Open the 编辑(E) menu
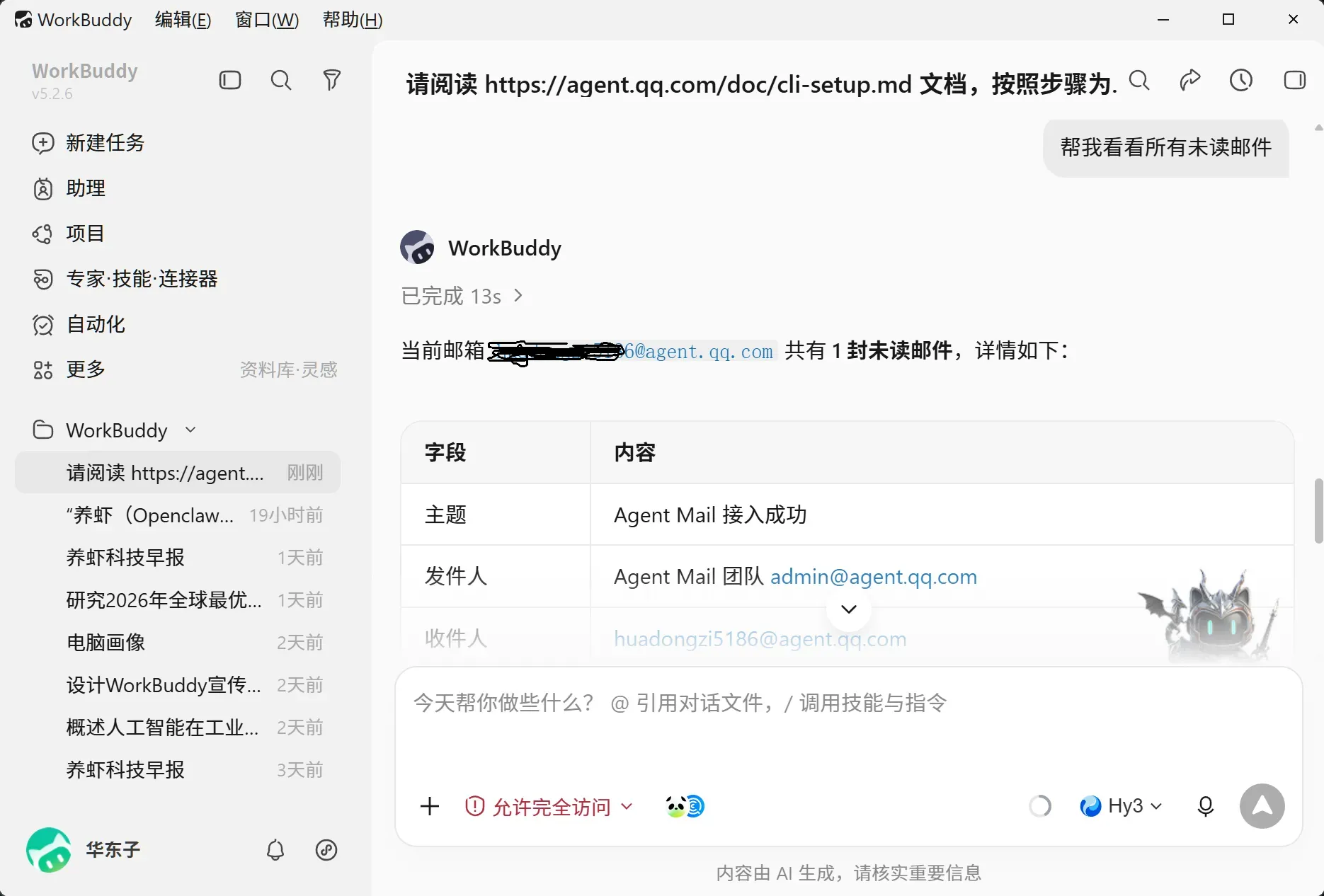The height and width of the screenshot is (896, 1324). [183, 20]
